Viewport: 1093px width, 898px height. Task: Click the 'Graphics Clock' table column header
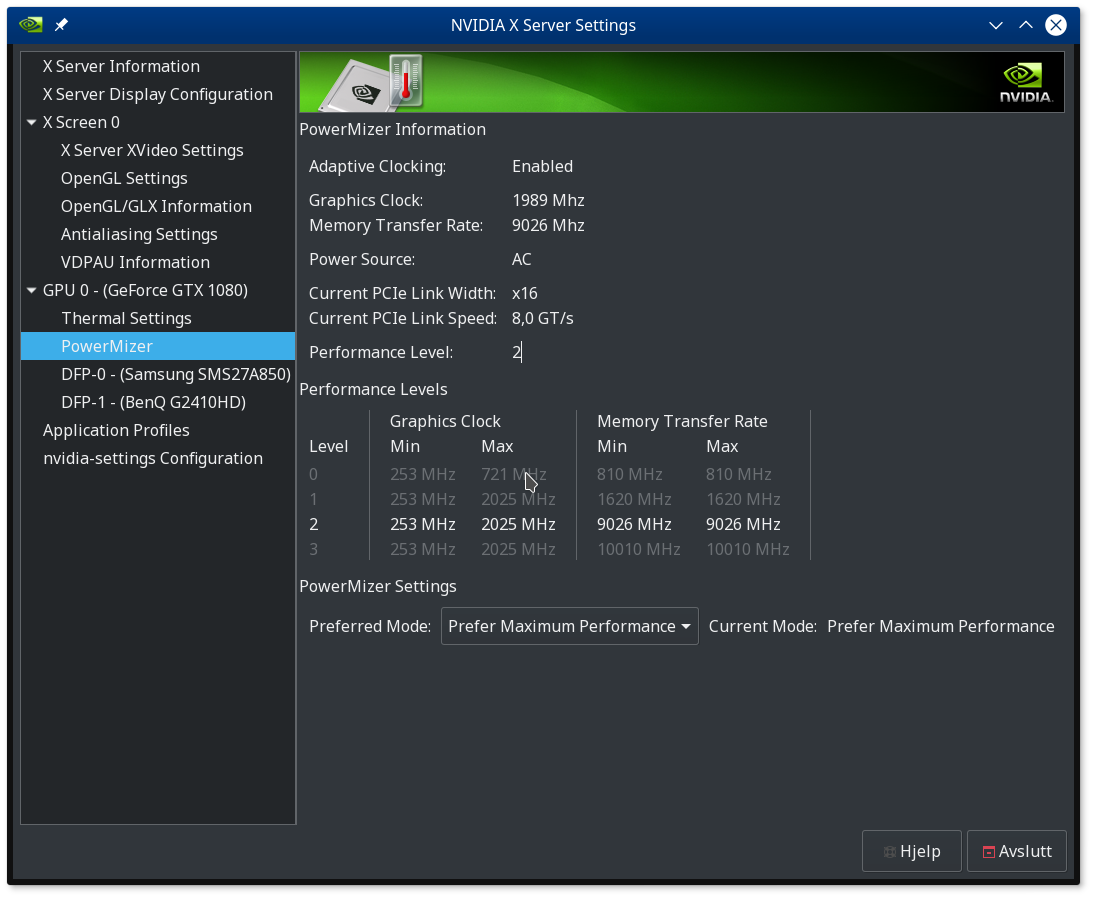pos(445,421)
